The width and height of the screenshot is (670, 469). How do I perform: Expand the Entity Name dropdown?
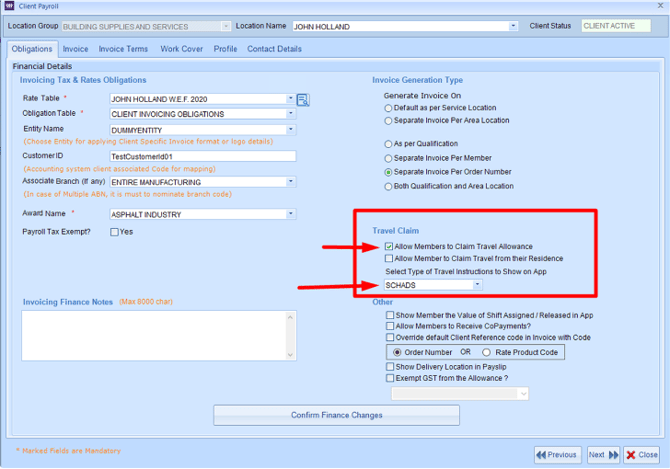point(291,129)
